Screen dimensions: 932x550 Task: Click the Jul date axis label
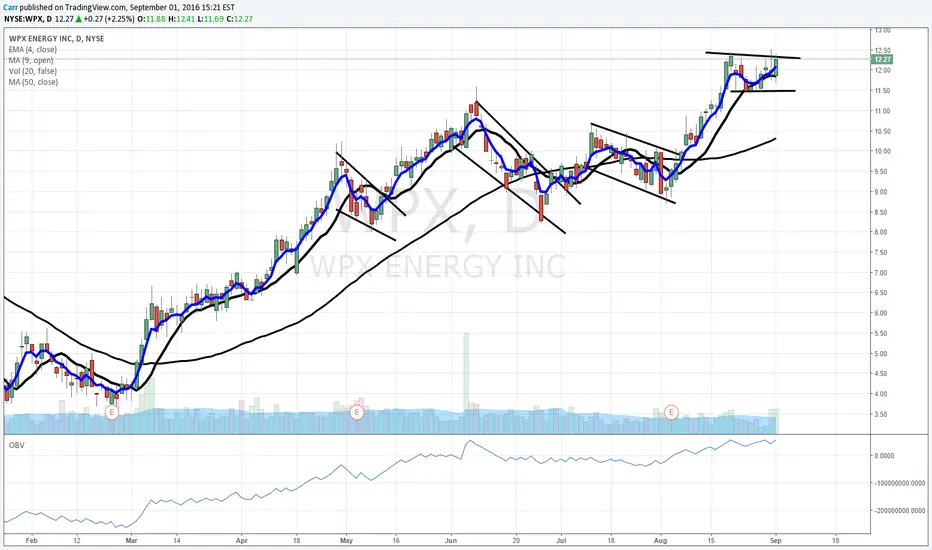[x=561, y=541]
